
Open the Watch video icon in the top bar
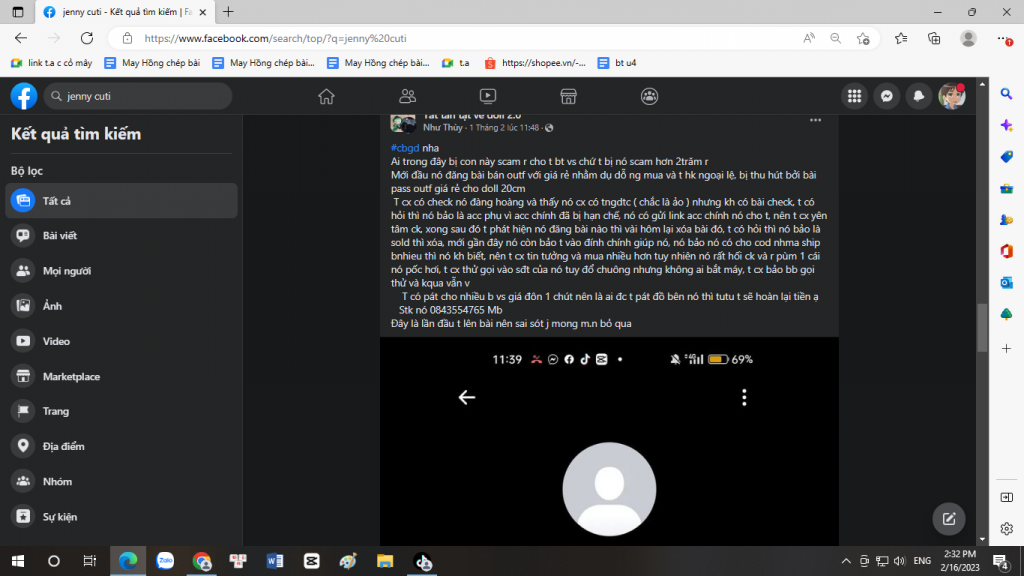coord(488,96)
